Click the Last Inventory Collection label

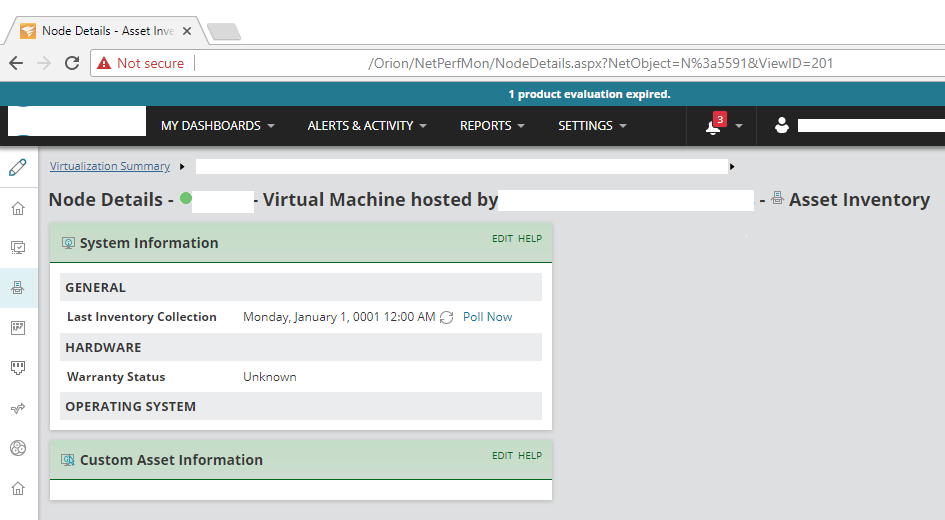[x=142, y=317]
